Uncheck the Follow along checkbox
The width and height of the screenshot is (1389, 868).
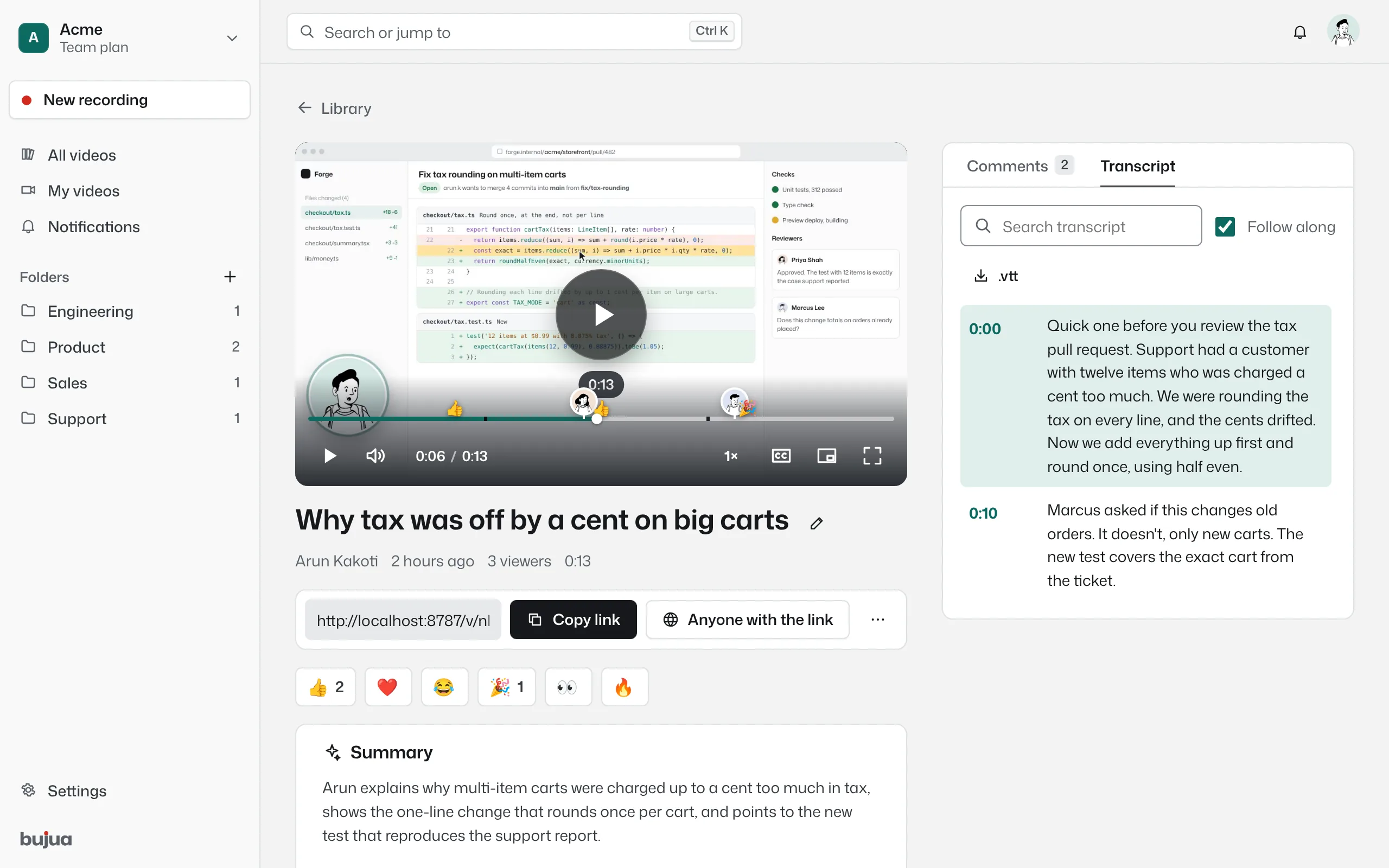[1225, 227]
